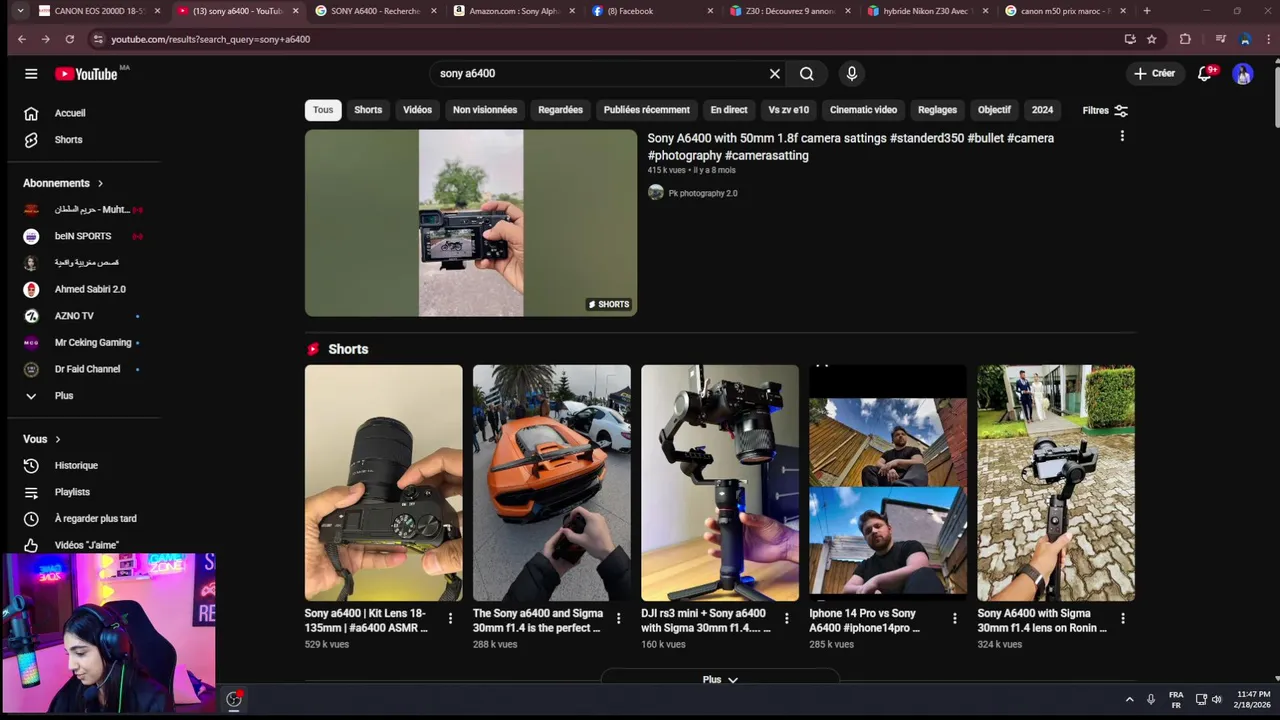Image resolution: width=1280 pixels, height=720 pixels.
Task: Select the En direct chip
Action: 729,110
